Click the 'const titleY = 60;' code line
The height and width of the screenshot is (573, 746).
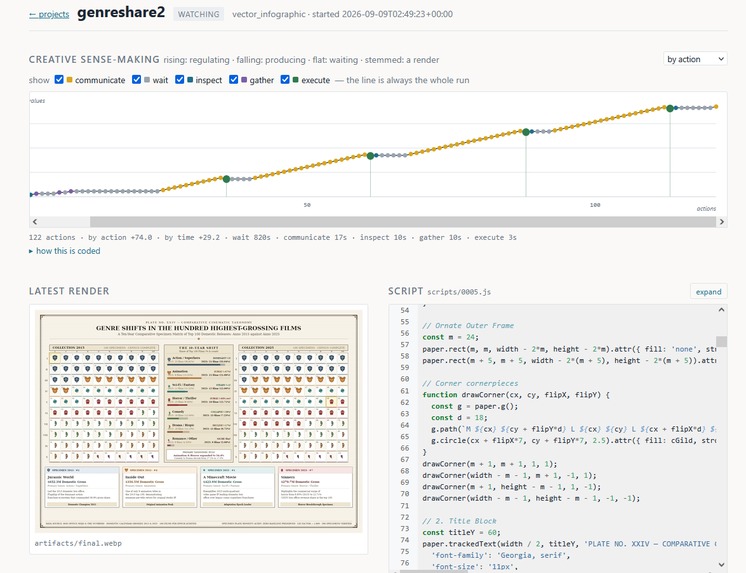461,532
